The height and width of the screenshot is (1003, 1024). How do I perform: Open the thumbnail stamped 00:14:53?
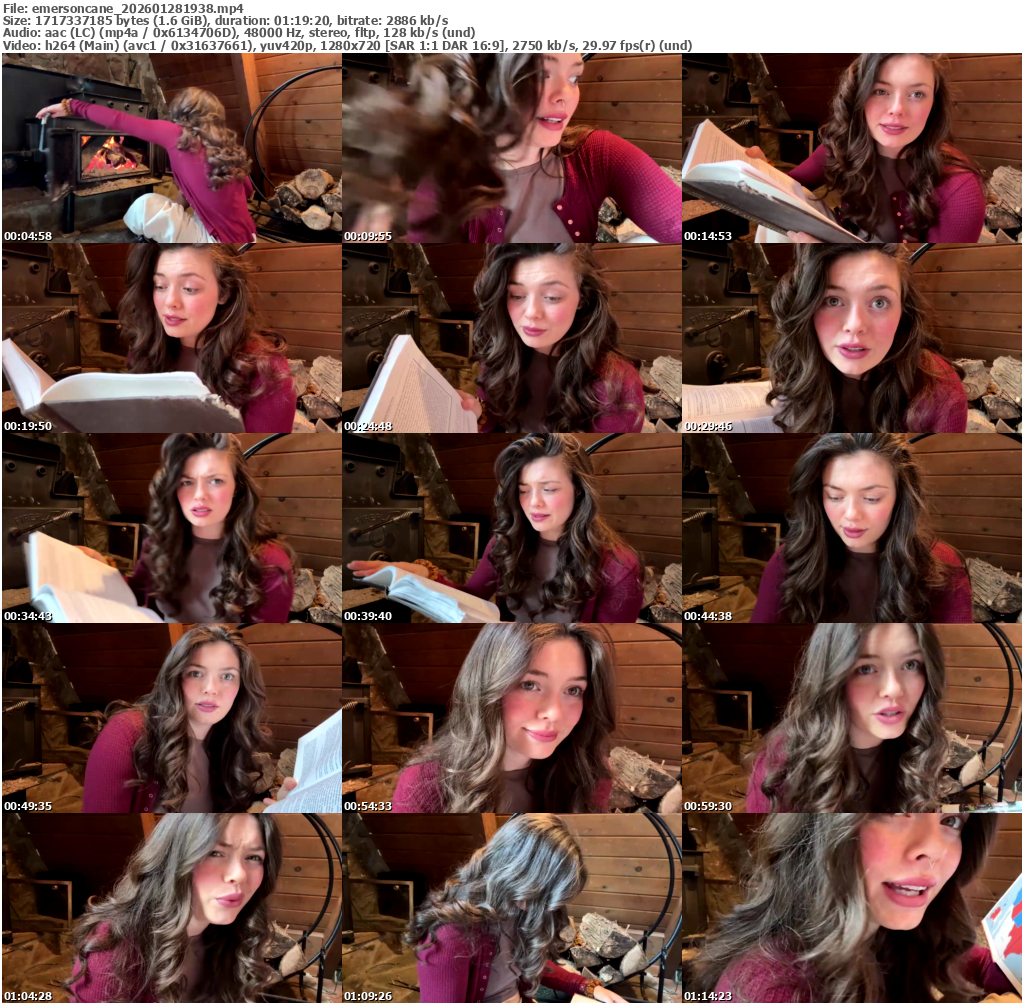[x=852, y=148]
